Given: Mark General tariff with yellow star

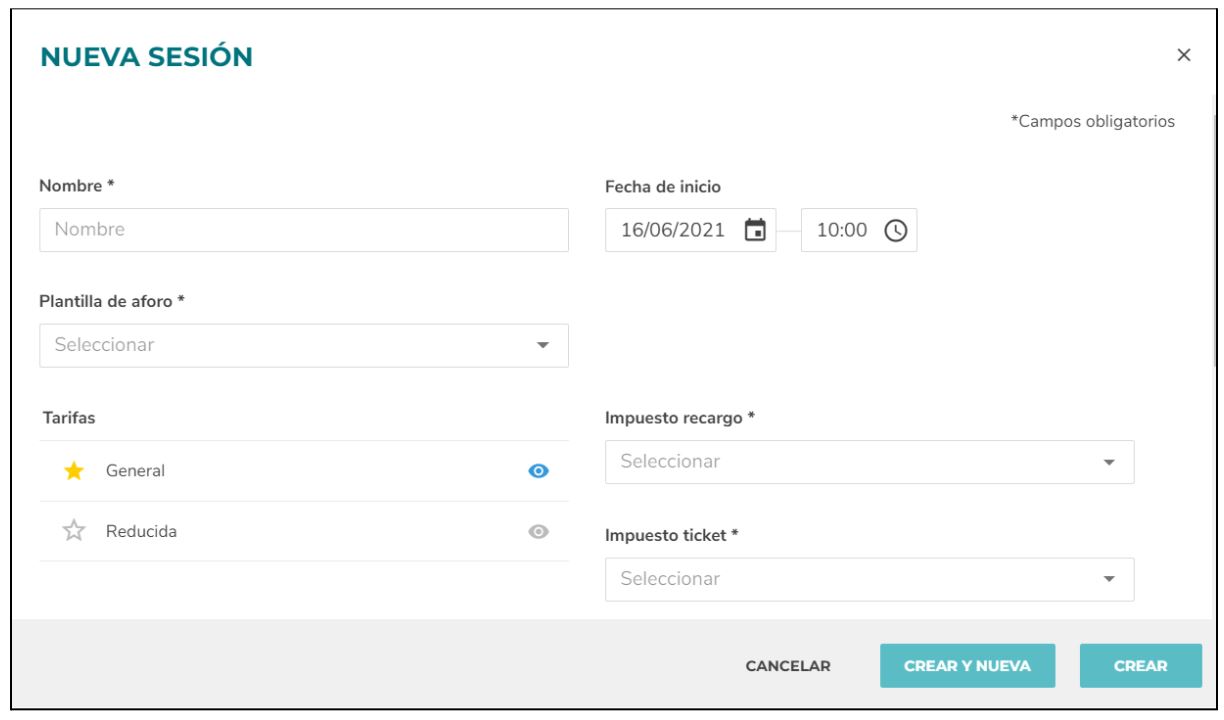Looking at the screenshot, I should point(74,471).
